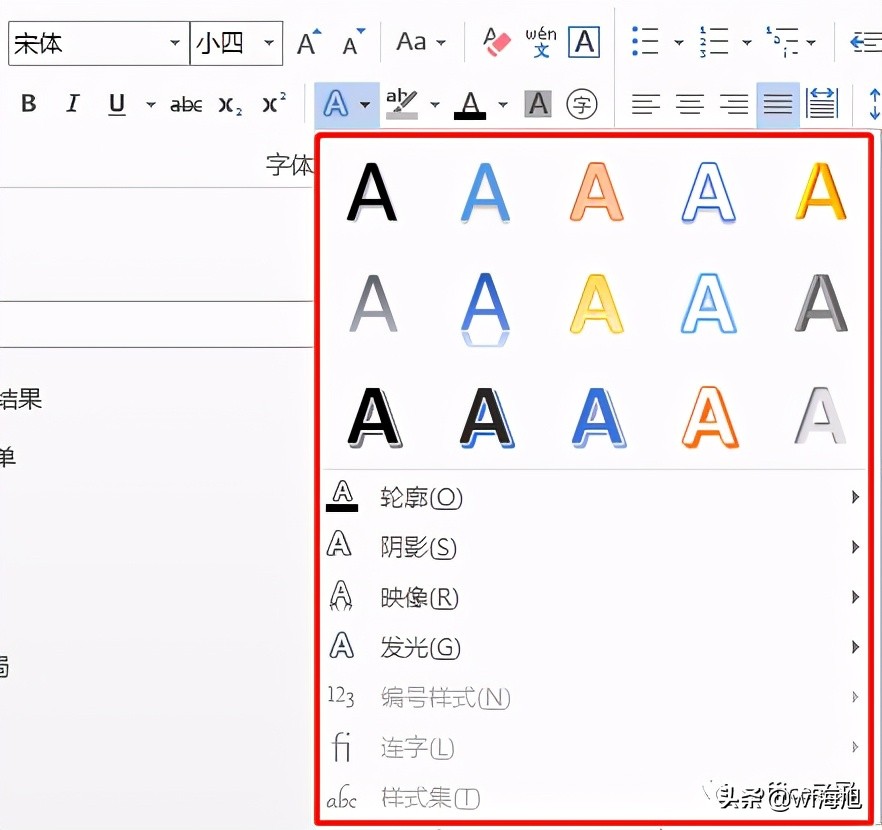Toggle bold formatting with the B button
This screenshot has width=882, height=830.
[x=28, y=104]
